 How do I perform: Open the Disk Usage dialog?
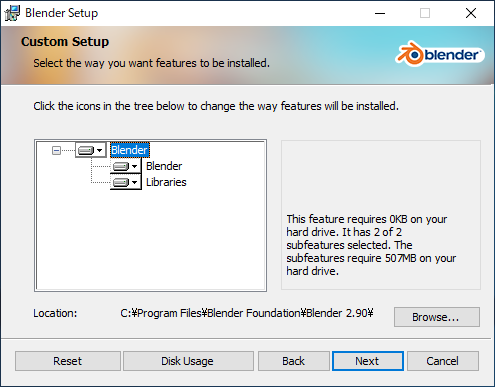[188, 361]
